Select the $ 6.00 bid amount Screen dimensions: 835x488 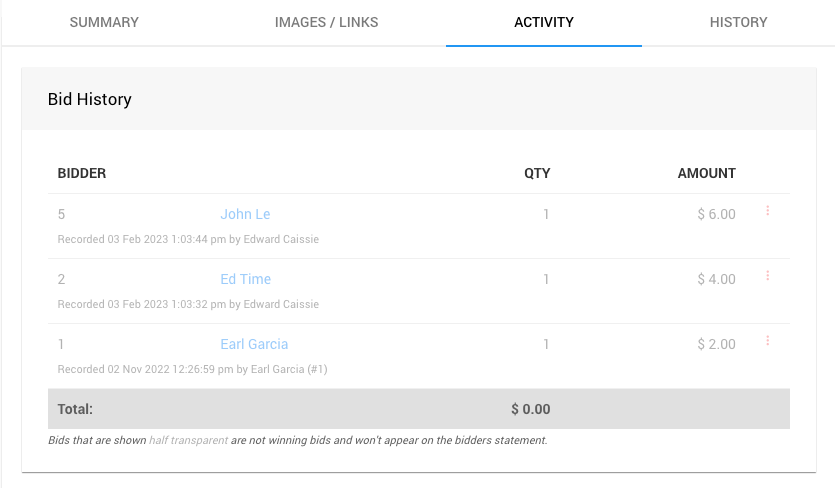[x=716, y=214]
